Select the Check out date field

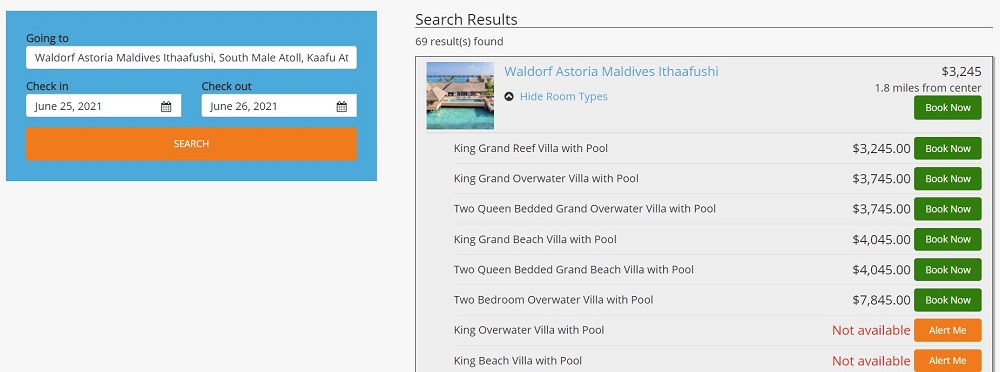(x=279, y=106)
